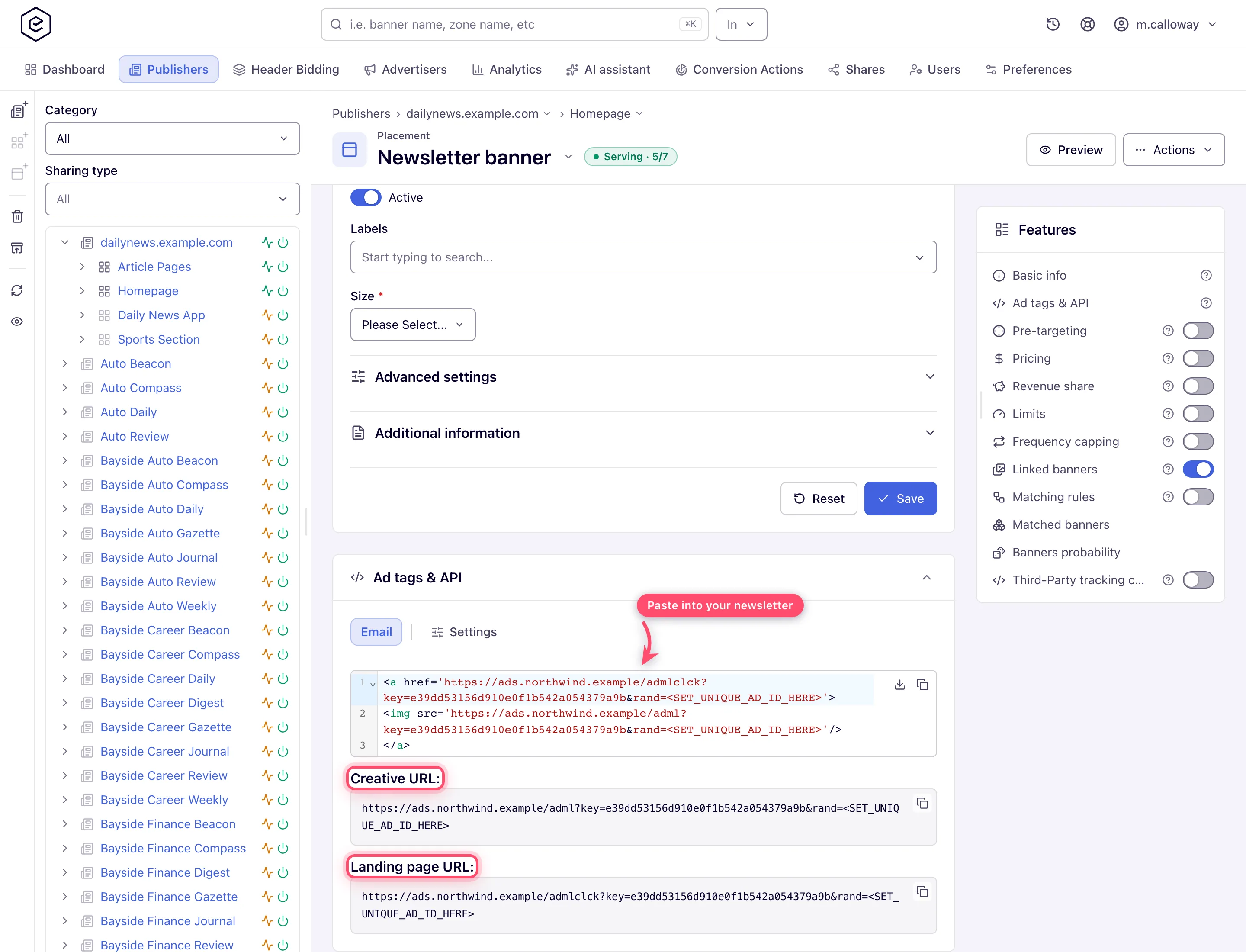The image size is (1246, 952).
Task: Open the Preferences menu item
Action: point(1028,70)
